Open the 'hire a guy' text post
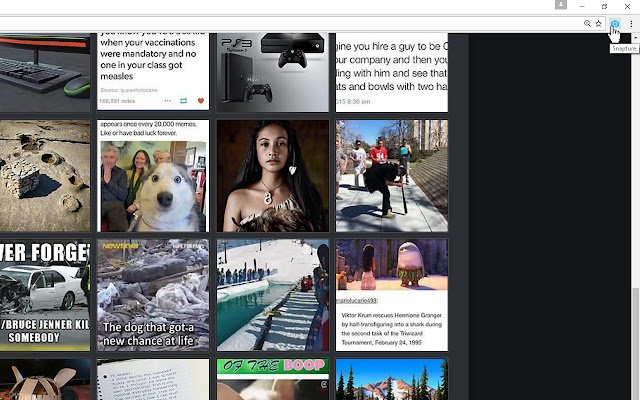The image size is (640, 400). click(x=392, y=73)
